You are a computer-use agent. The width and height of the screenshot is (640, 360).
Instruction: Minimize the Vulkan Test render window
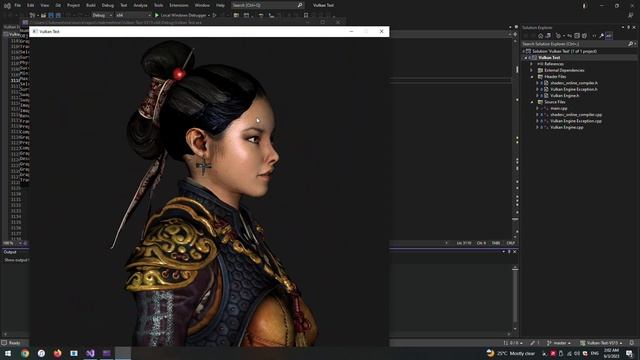point(351,31)
